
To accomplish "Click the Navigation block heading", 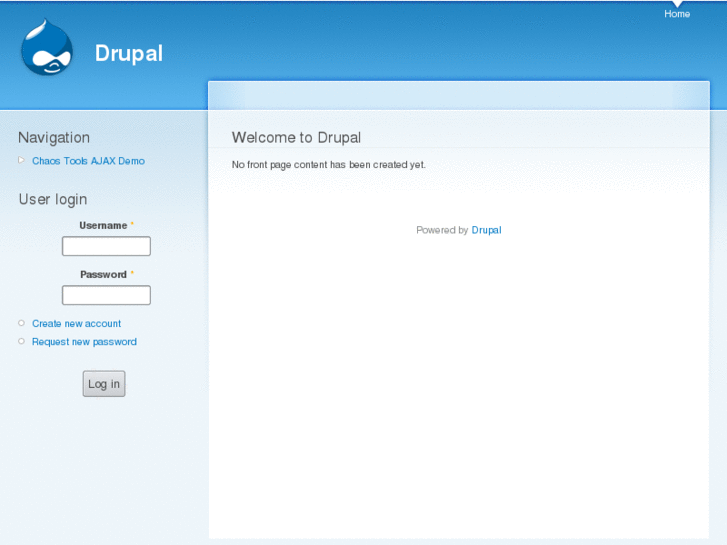I will tap(54, 138).
